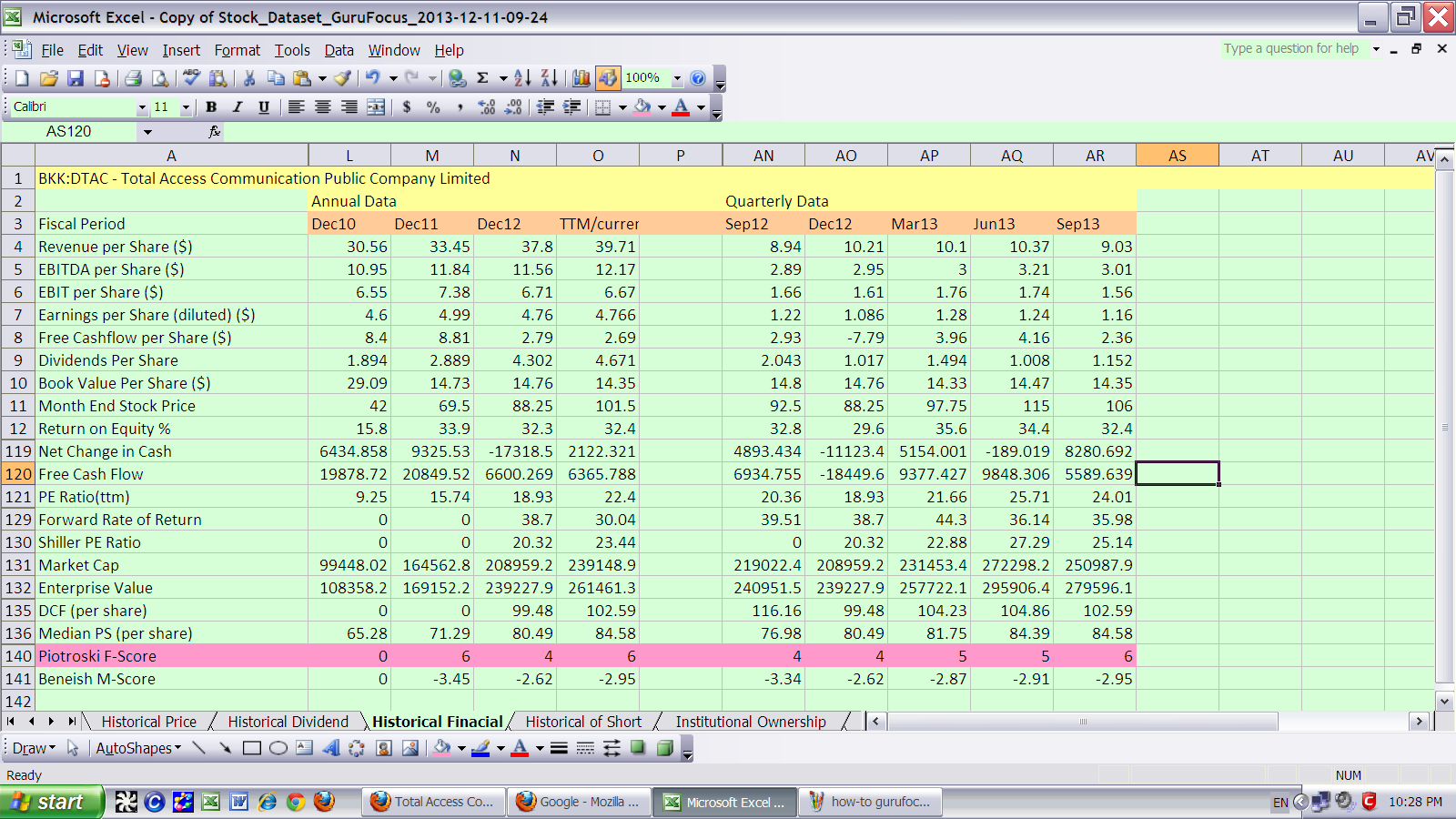Toggle the Select Objects pointer

[x=73, y=748]
